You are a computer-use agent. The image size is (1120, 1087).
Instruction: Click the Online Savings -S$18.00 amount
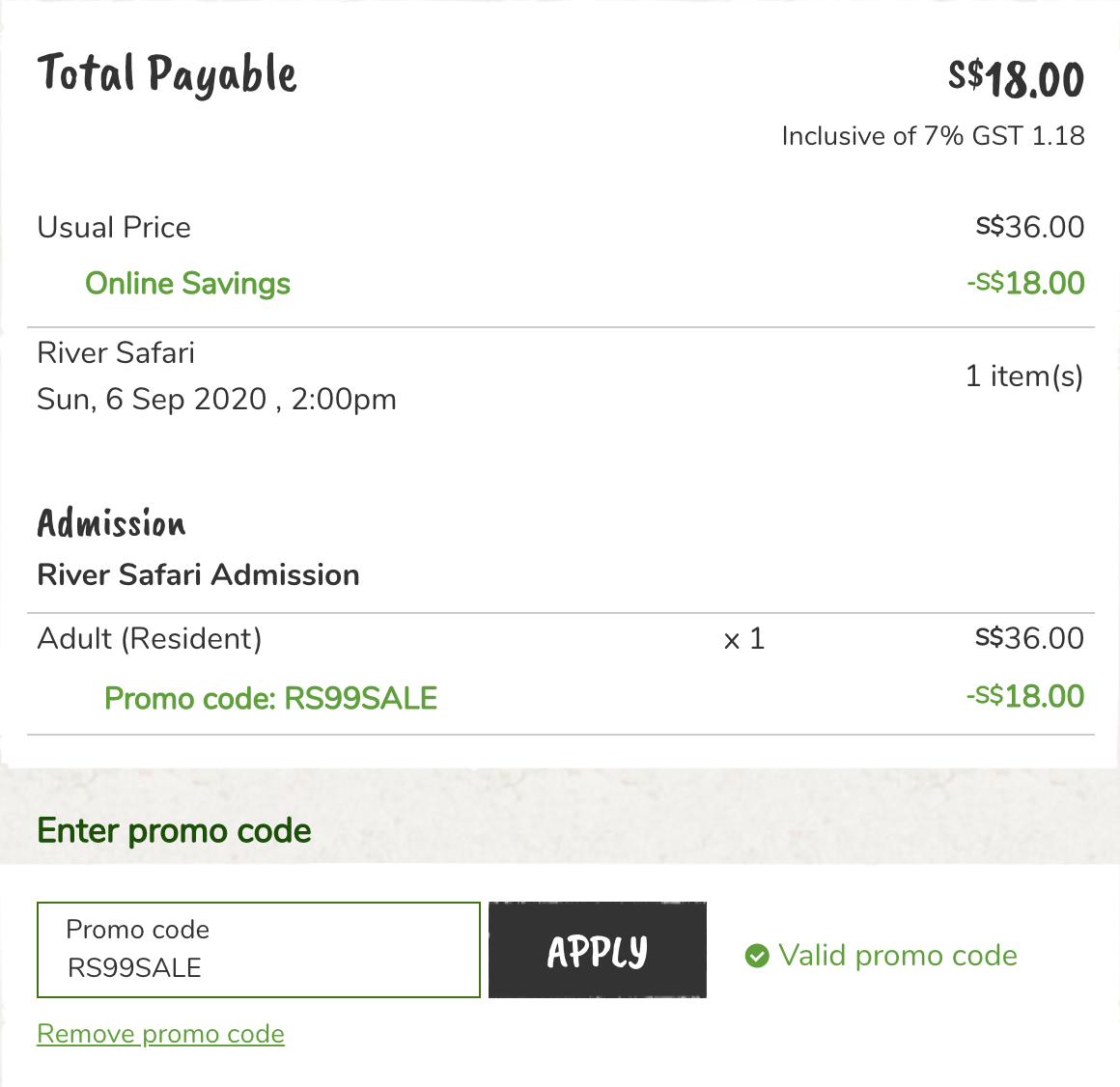tap(1025, 284)
